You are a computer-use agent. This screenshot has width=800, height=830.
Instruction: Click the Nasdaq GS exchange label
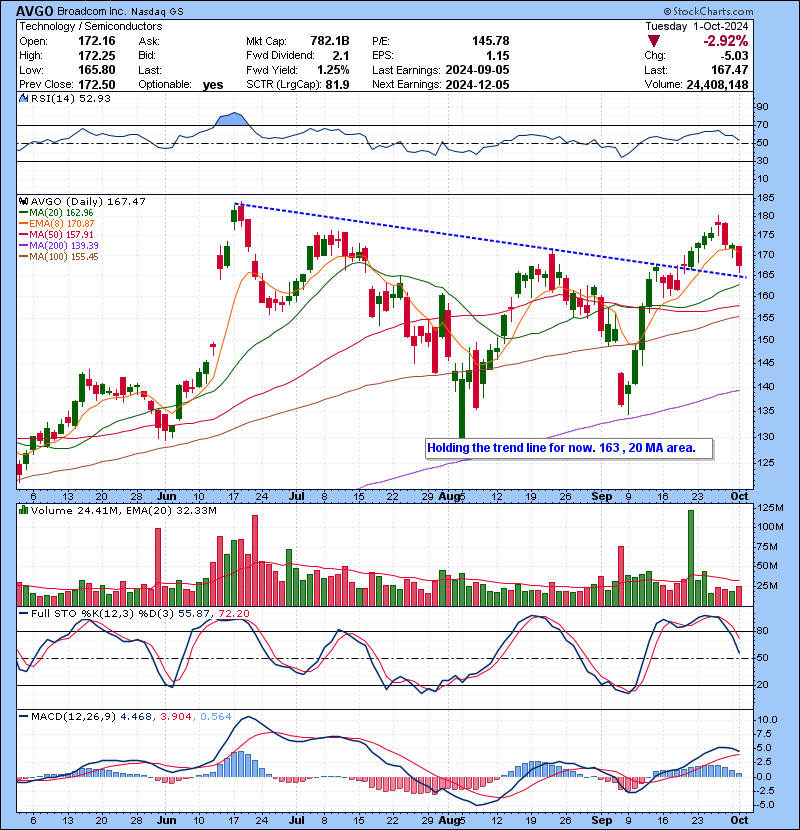[x=155, y=12]
